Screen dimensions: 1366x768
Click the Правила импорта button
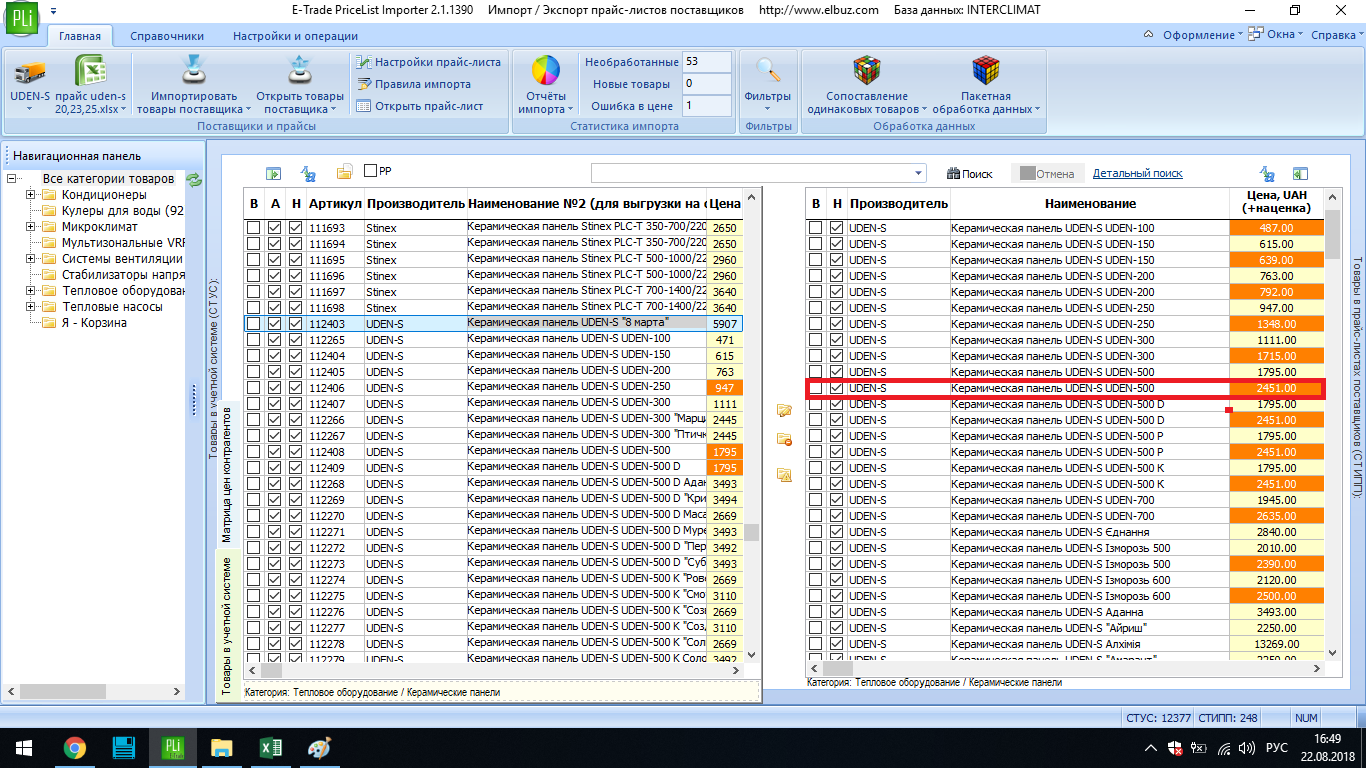(x=414, y=84)
